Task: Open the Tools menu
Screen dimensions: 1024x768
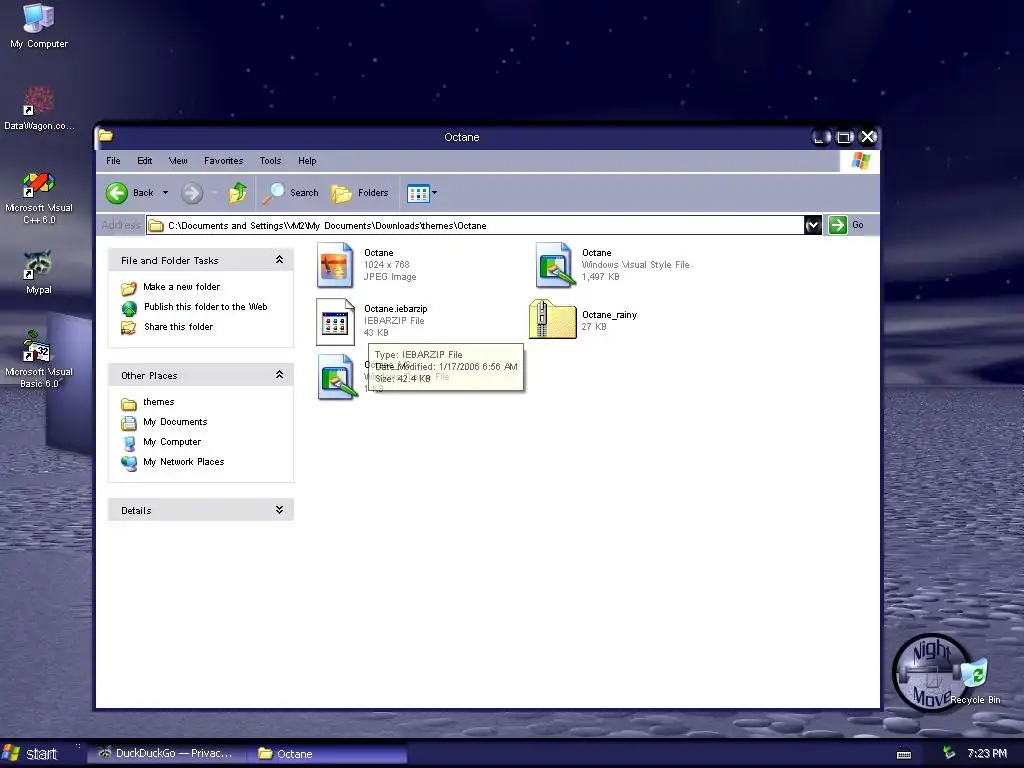Action: (270, 161)
